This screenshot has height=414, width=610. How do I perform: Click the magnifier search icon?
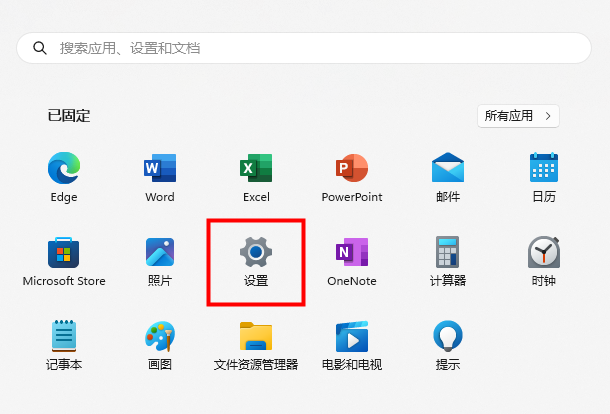[x=40, y=48]
